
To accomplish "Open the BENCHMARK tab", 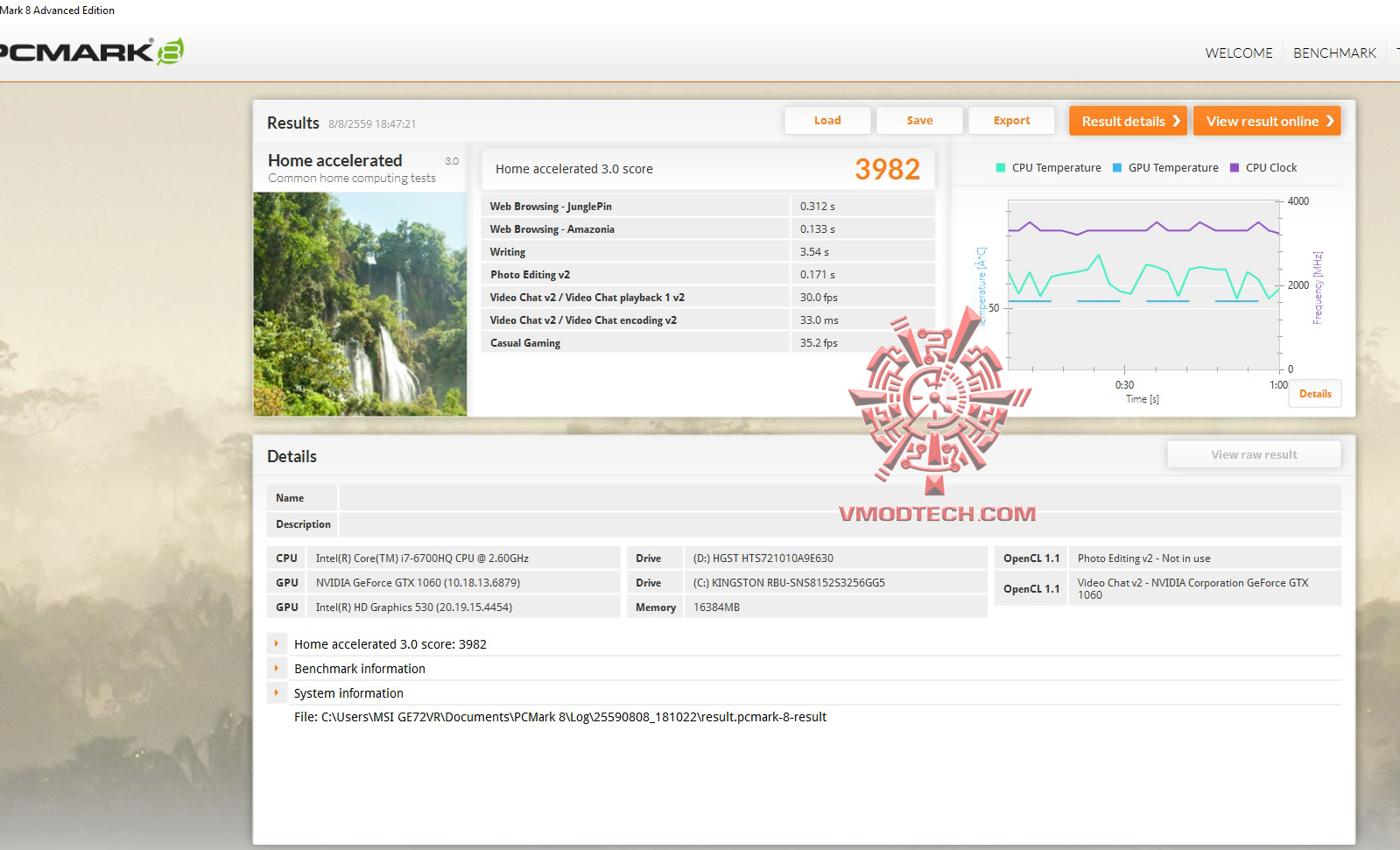I will (1334, 53).
